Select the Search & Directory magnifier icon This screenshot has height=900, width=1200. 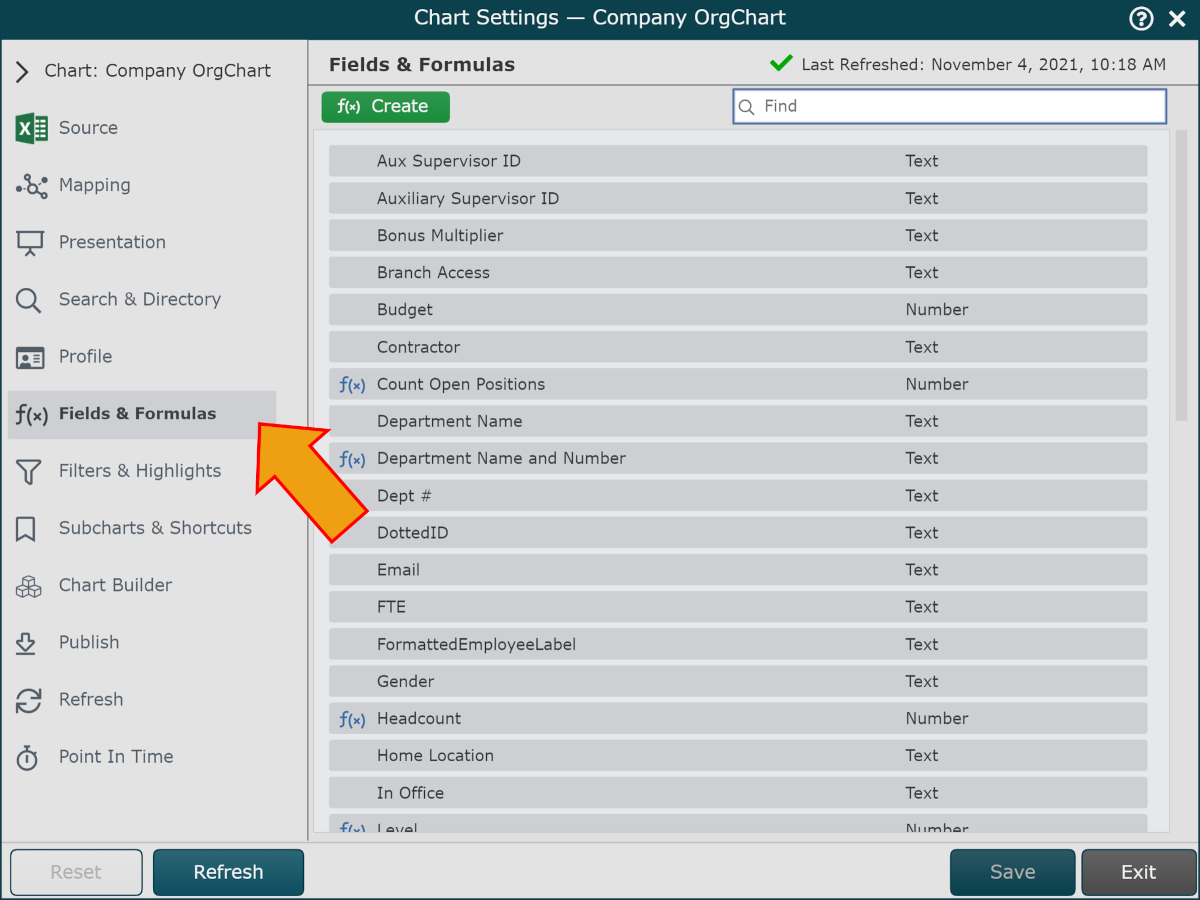coord(29,300)
